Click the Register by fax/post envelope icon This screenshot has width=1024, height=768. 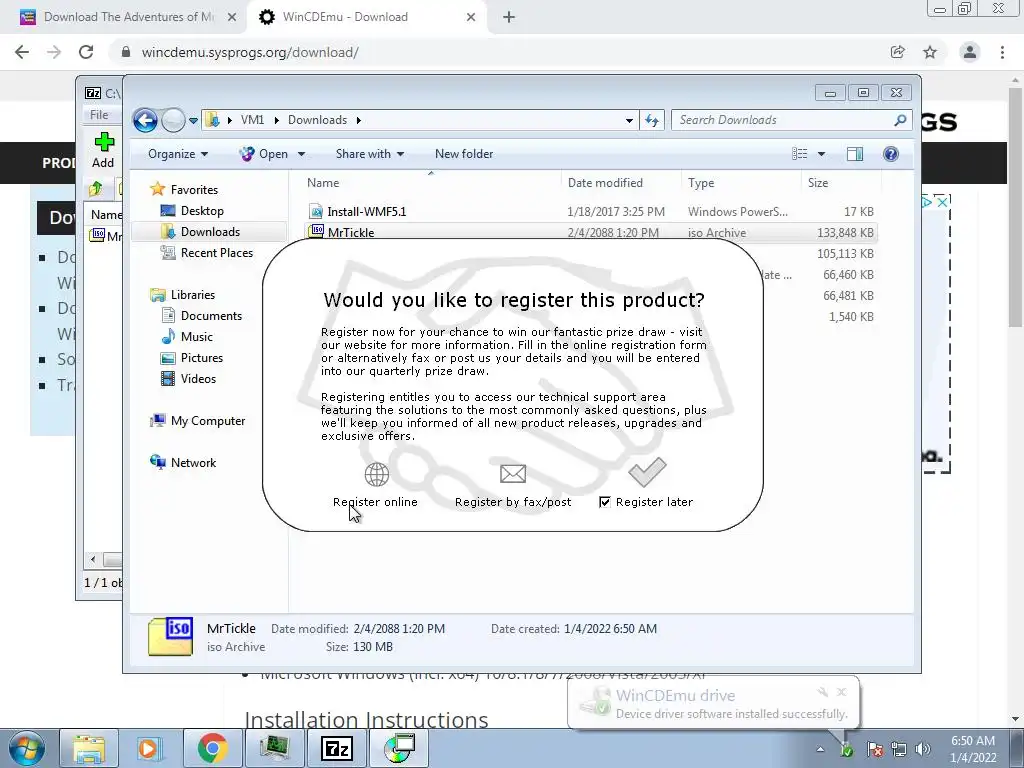513,473
